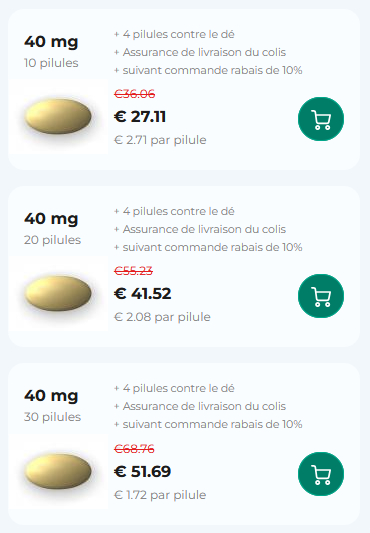Click the '30 pilules' quantity label
Screen dimensions: 370x533
52,417
